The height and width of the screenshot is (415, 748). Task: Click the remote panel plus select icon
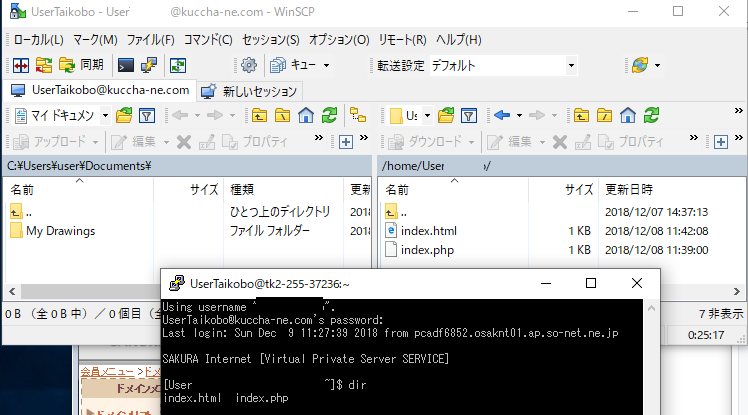[x=721, y=142]
